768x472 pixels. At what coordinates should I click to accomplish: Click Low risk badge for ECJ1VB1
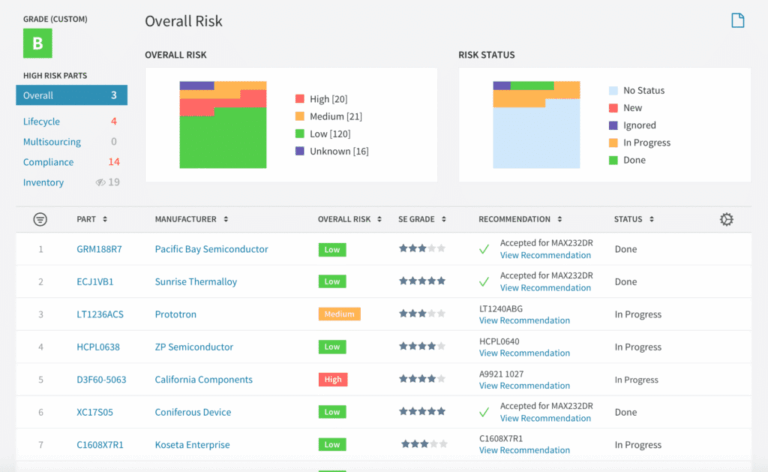click(332, 282)
